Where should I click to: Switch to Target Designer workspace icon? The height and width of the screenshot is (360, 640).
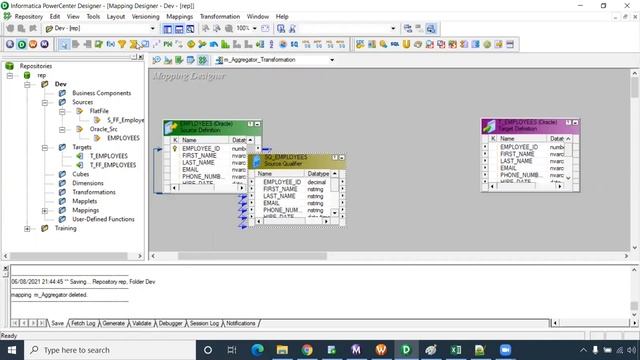point(168,60)
